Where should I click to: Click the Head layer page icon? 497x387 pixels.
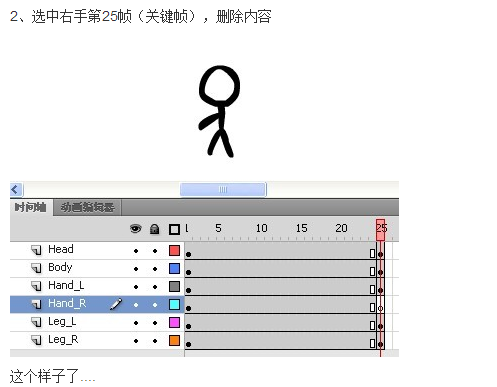click(36, 250)
